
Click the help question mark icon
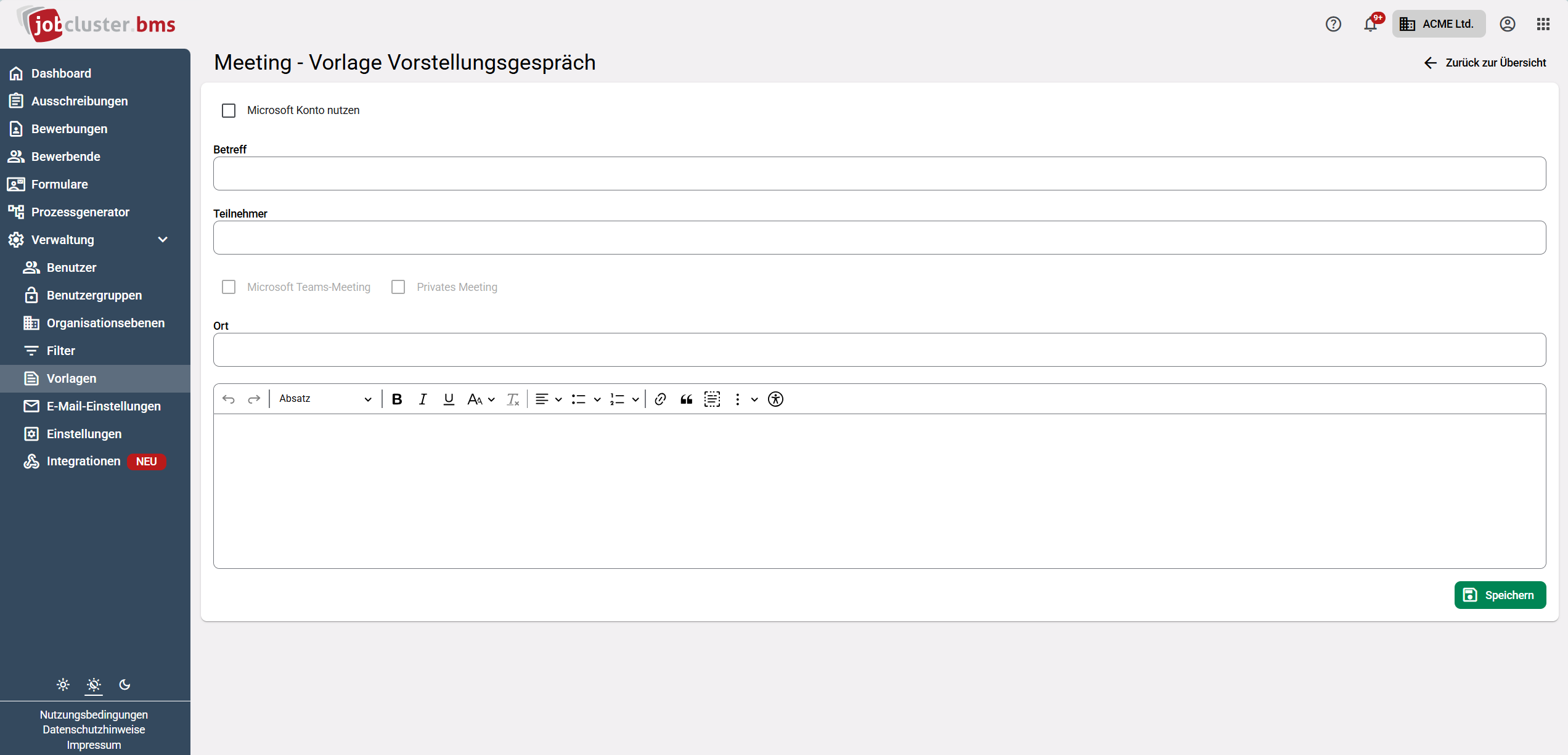coord(1333,24)
